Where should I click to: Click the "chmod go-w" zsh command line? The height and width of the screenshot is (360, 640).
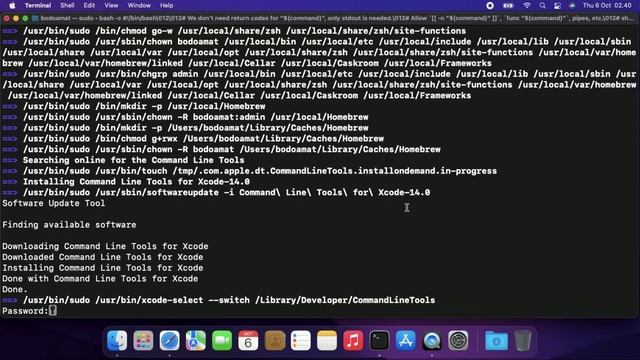pyautogui.click(x=244, y=31)
